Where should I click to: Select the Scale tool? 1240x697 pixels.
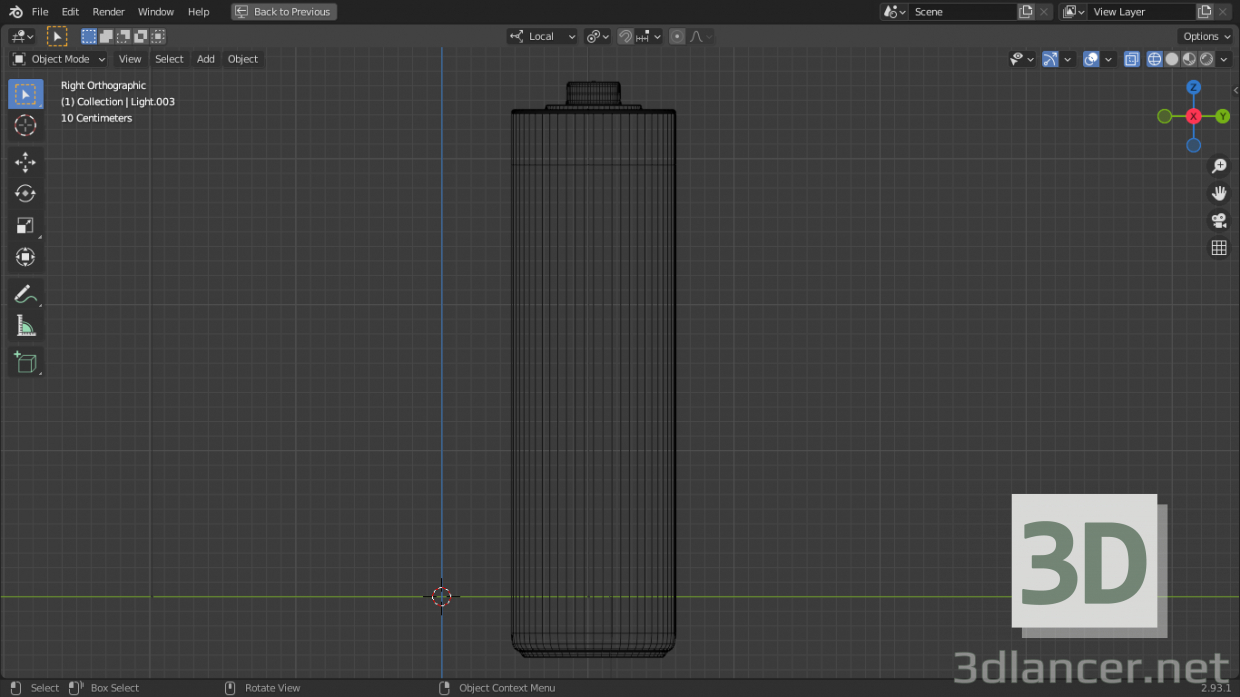click(x=25, y=225)
